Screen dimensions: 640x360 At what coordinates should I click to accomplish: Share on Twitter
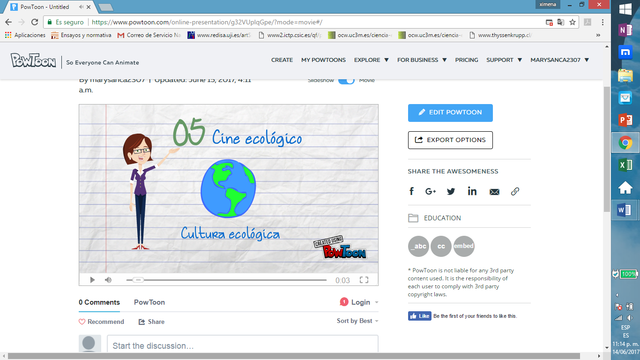[451, 191]
